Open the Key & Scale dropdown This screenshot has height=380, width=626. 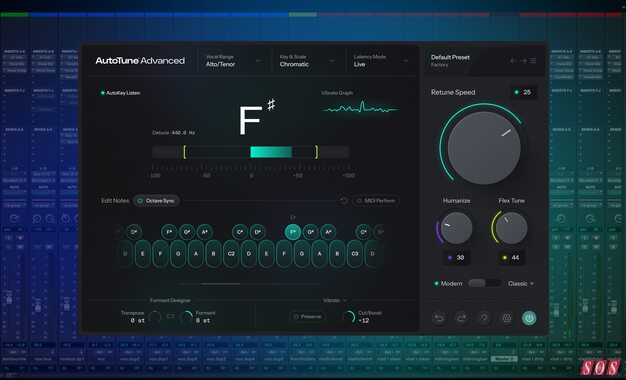point(307,61)
